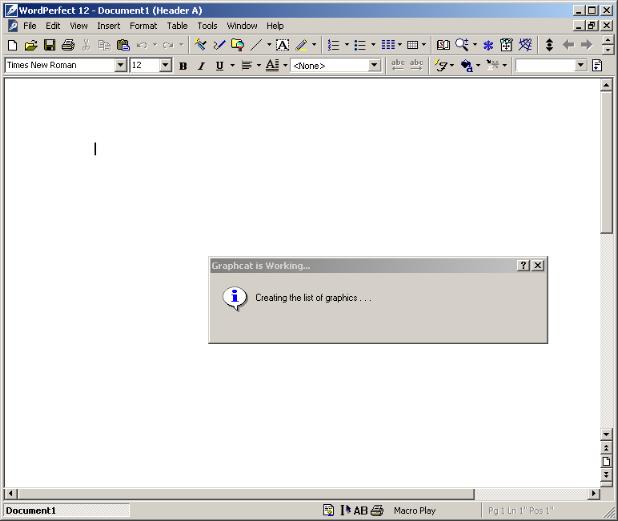This screenshot has height=521, width=618.
Task: Select the Highlight marker tool
Action: click(x=302, y=45)
